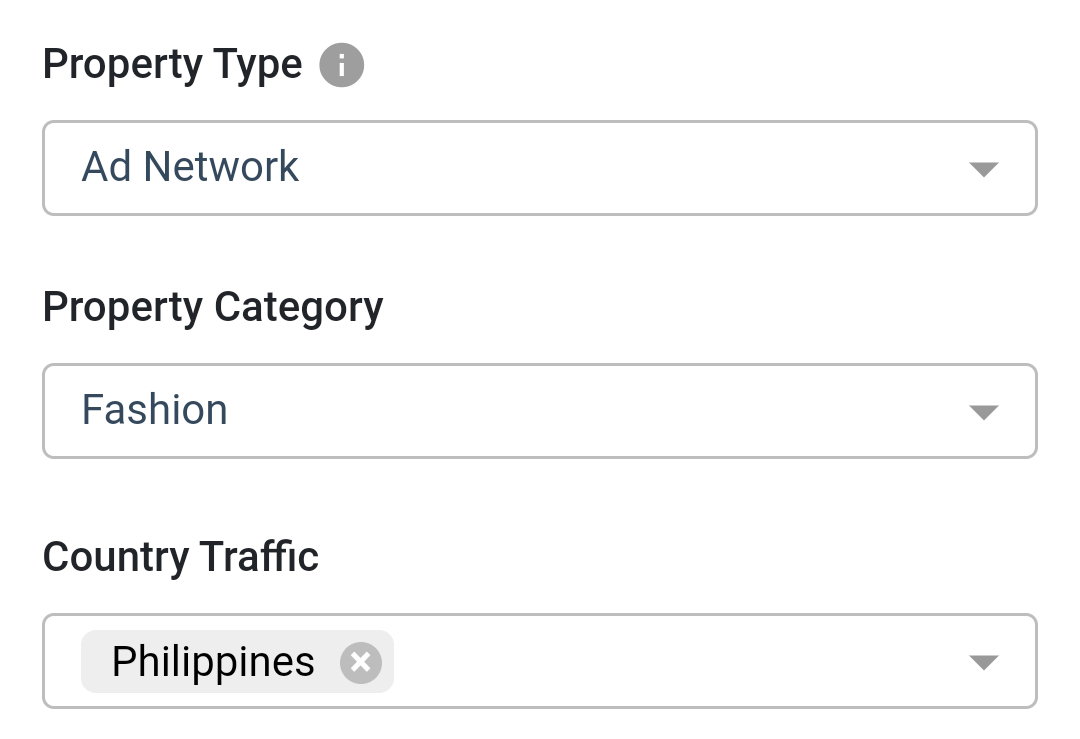Click the Country Traffic label
Screen dimensions: 1080x739
(180, 556)
